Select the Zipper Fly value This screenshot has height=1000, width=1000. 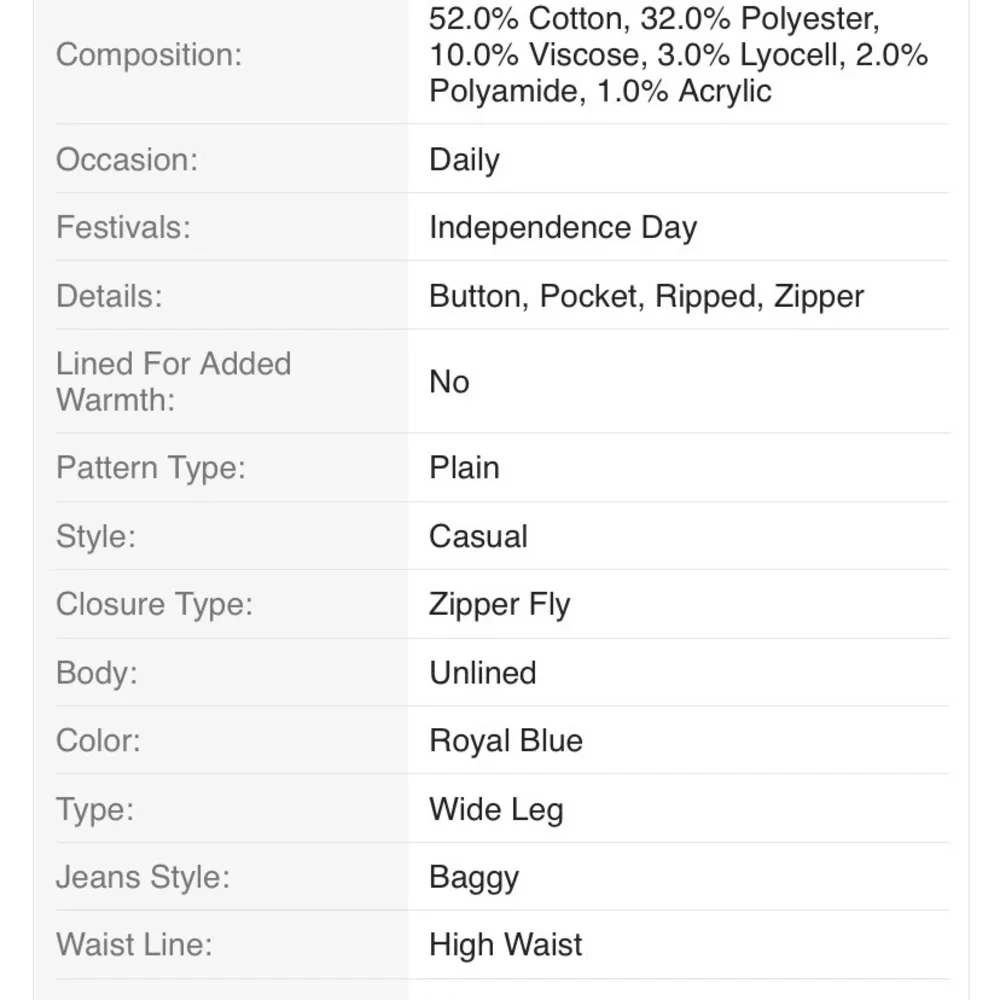pos(499,604)
